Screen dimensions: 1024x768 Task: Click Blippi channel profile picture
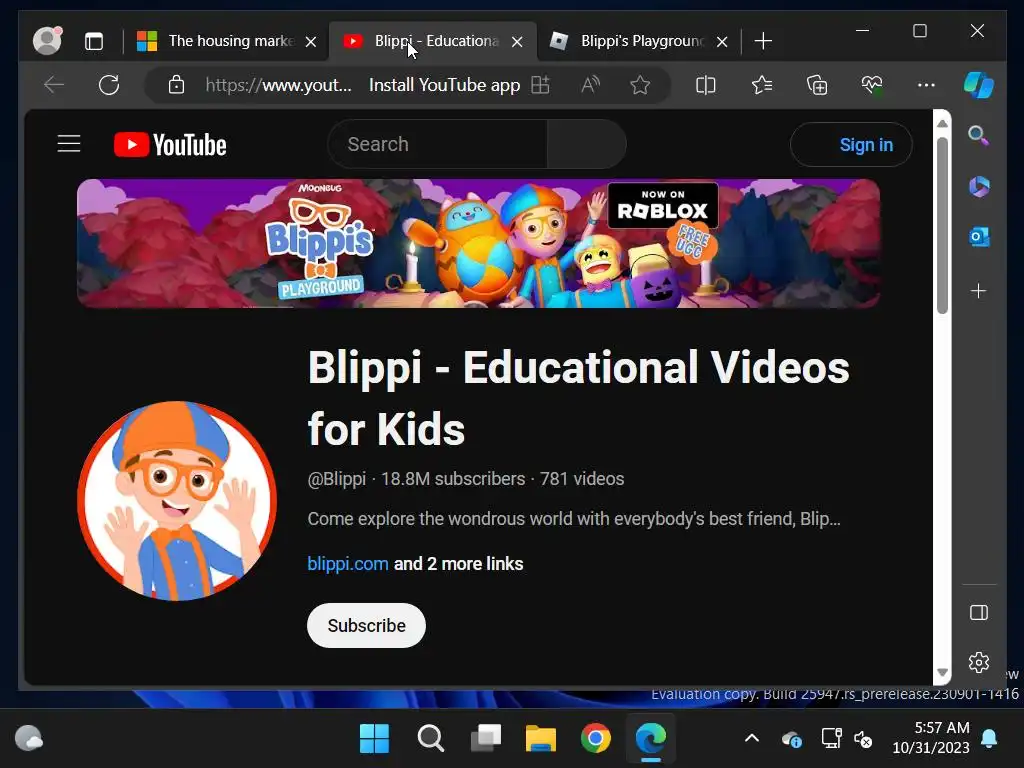[x=176, y=501]
